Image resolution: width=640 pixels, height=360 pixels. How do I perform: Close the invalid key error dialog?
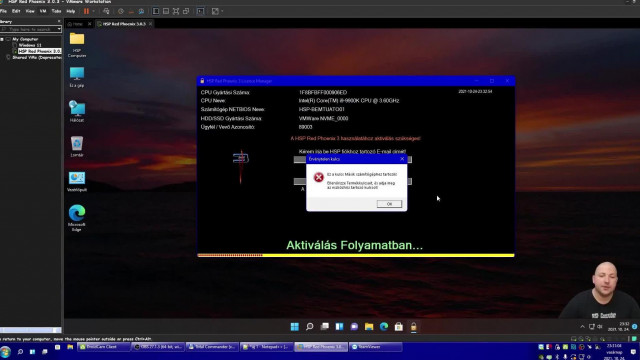pos(402,159)
